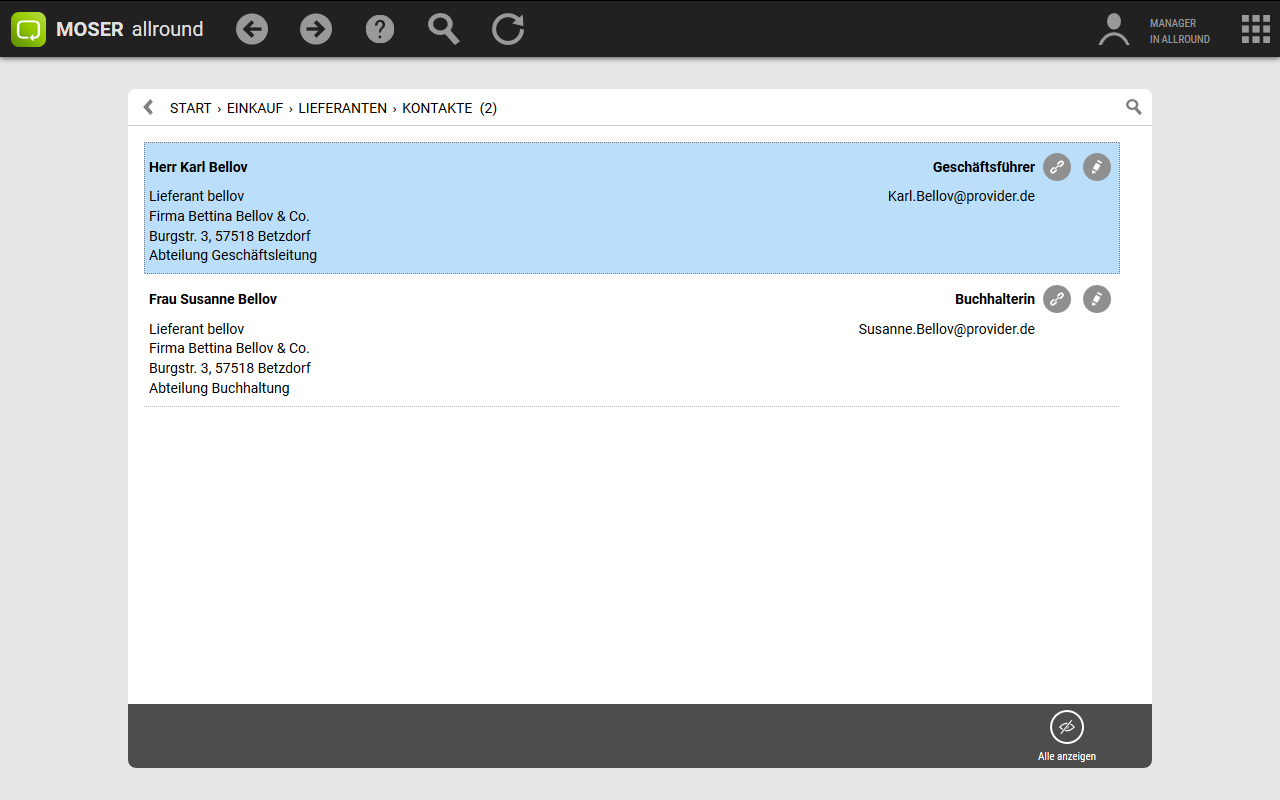Go back using the top bar arrow

(x=252, y=29)
